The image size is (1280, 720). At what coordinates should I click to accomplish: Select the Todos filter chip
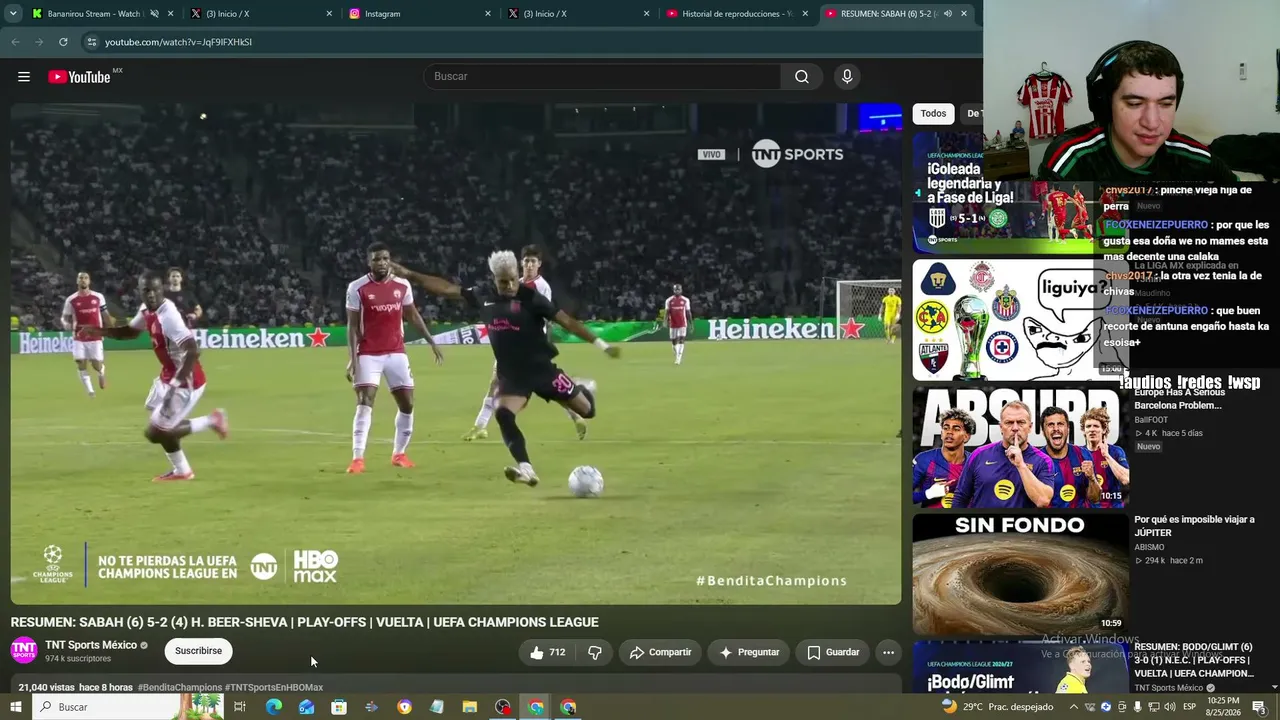933,114
